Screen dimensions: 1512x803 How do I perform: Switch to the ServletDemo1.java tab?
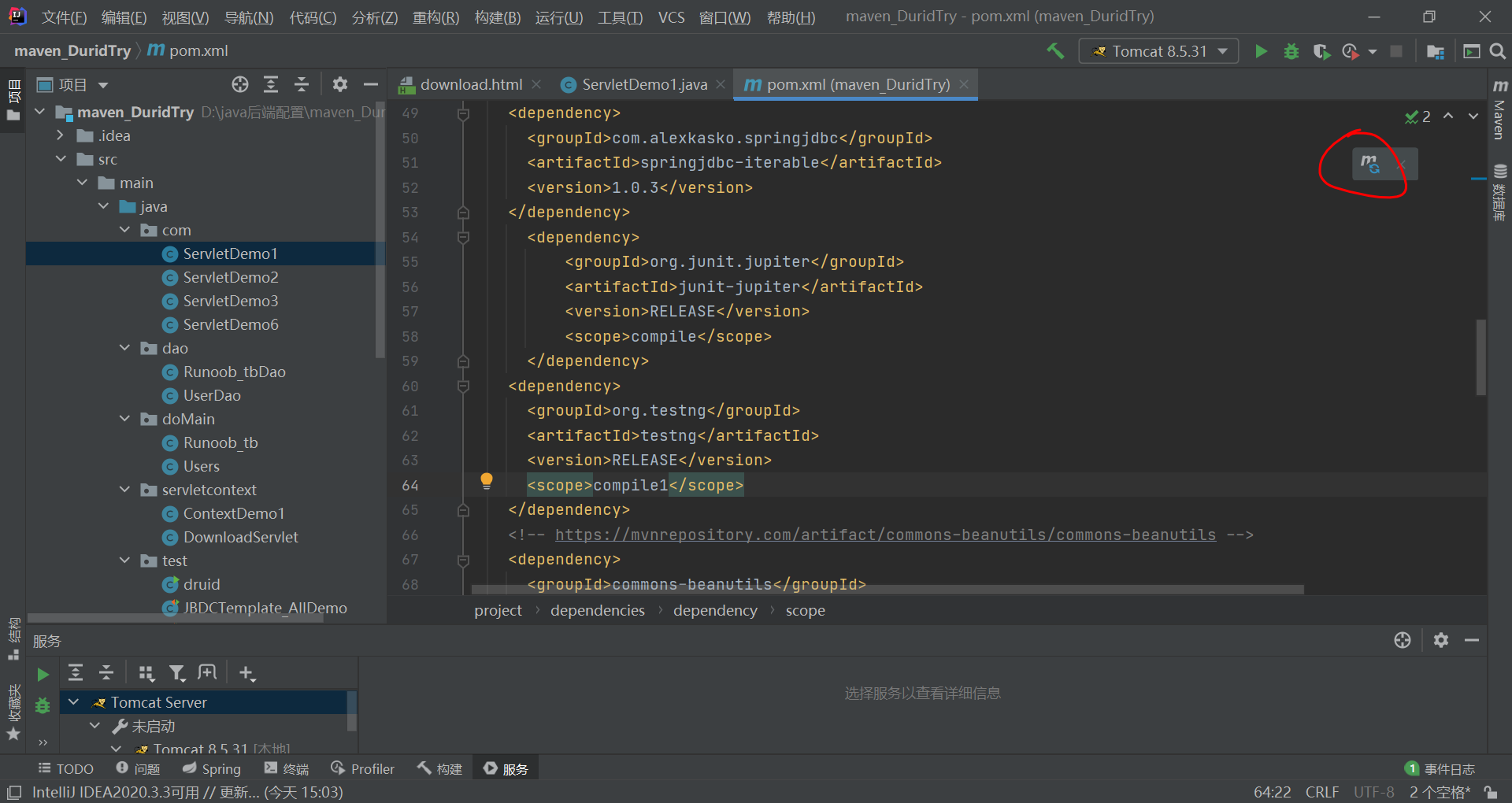pos(643,84)
